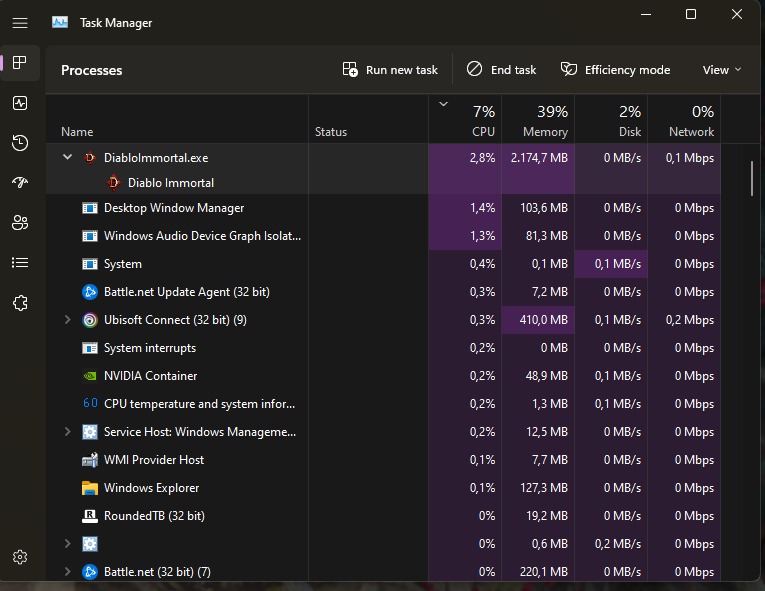The image size is (765, 591).
Task: Open the hamburger navigation menu
Action: coord(20,22)
